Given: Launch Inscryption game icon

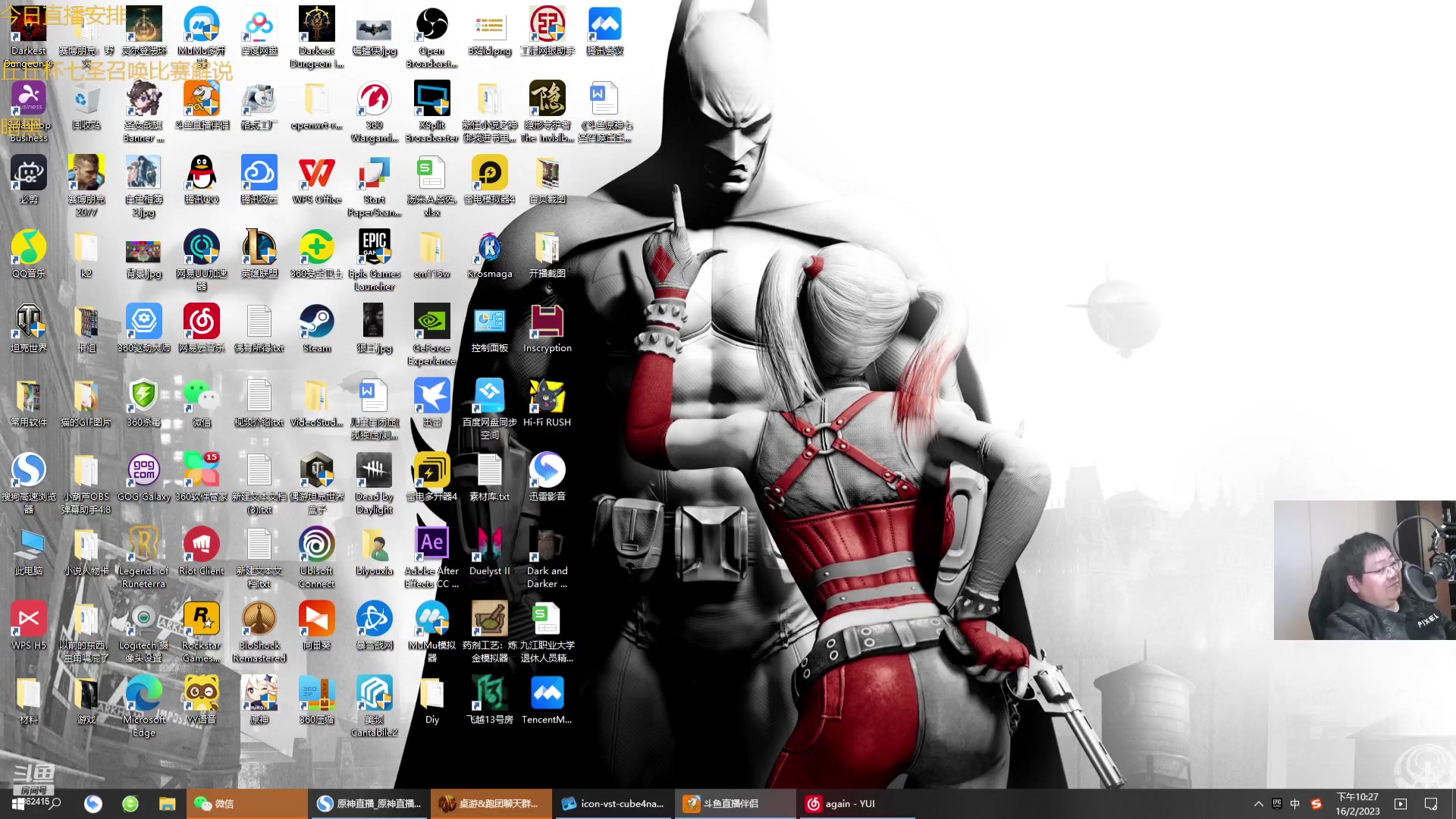Looking at the screenshot, I should click(547, 322).
